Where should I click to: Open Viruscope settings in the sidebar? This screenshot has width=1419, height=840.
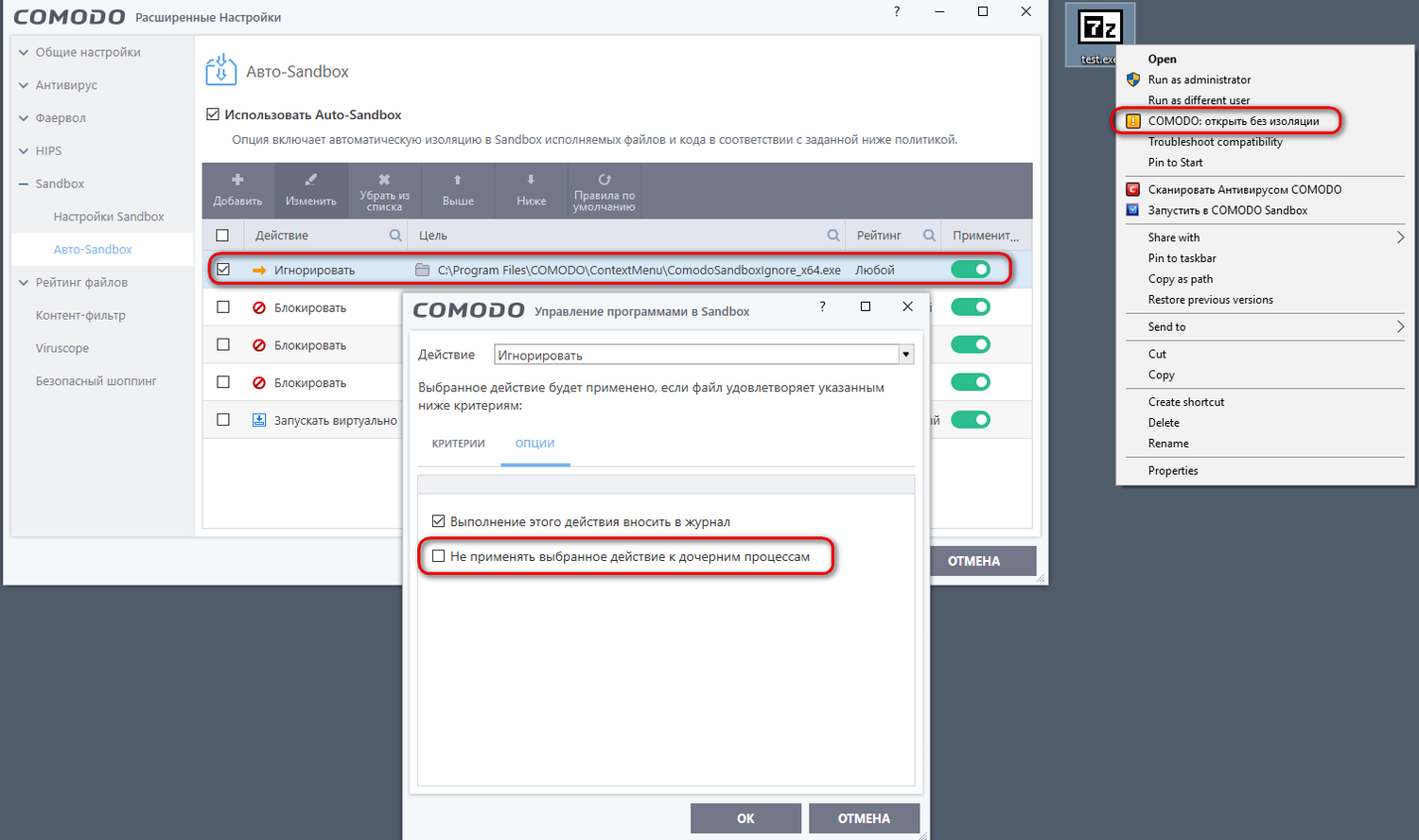[62, 348]
